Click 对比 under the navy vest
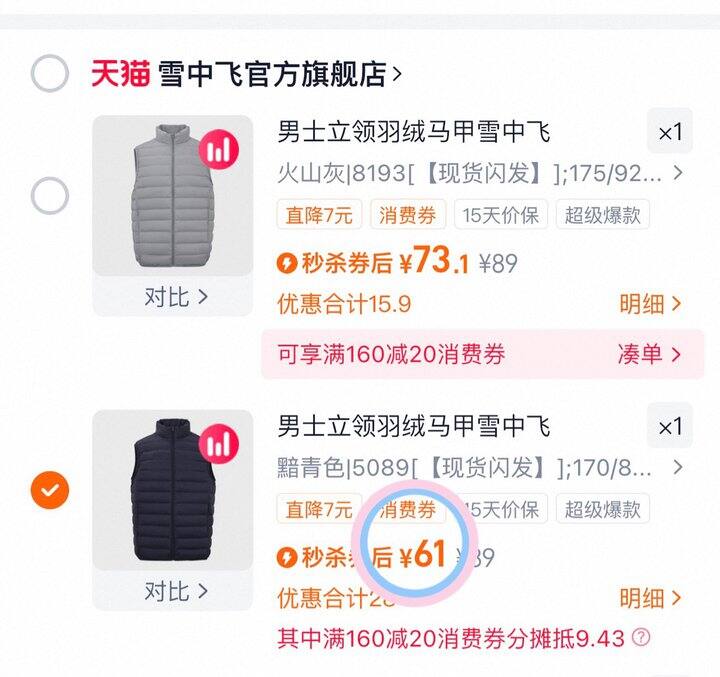720x677 pixels. (x=175, y=590)
